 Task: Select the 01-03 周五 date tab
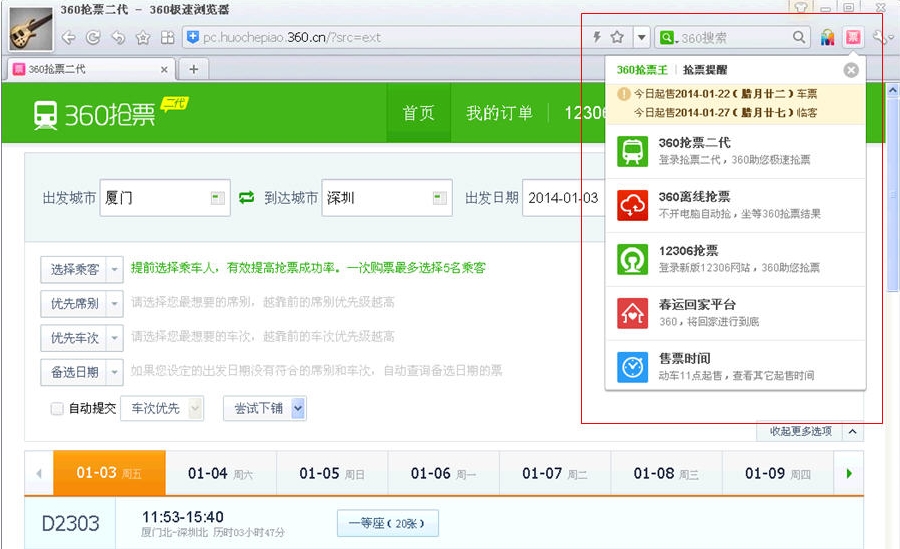click(109, 473)
